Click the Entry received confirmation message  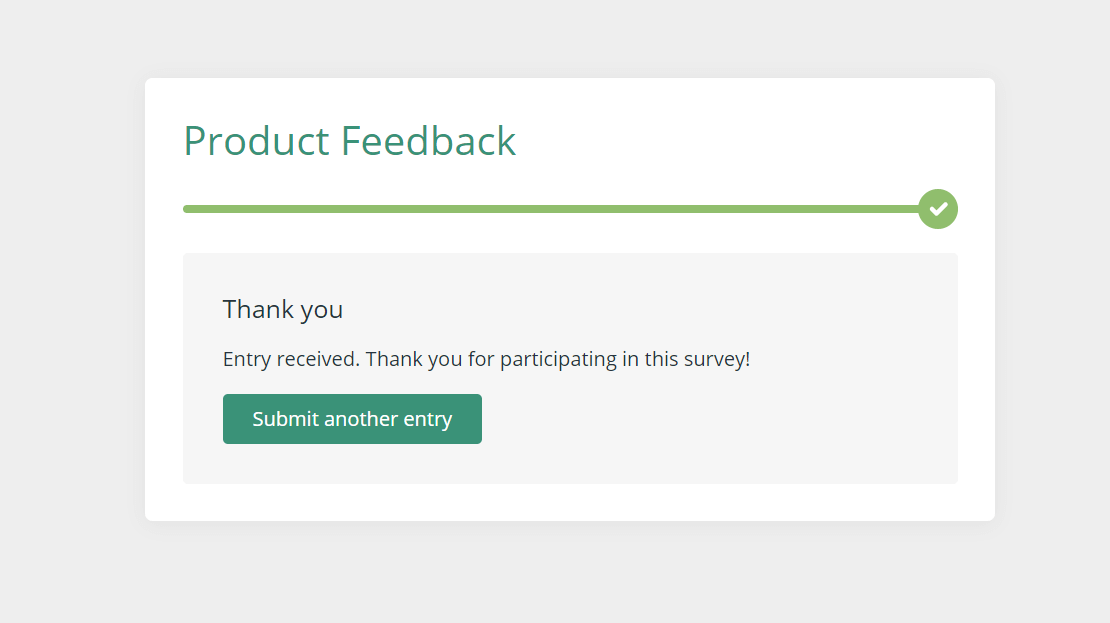coord(486,359)
